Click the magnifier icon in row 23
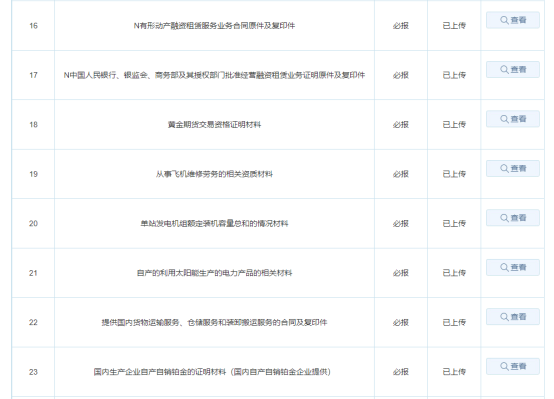This screenshot has width=554, height=399. tap(504, 366)
